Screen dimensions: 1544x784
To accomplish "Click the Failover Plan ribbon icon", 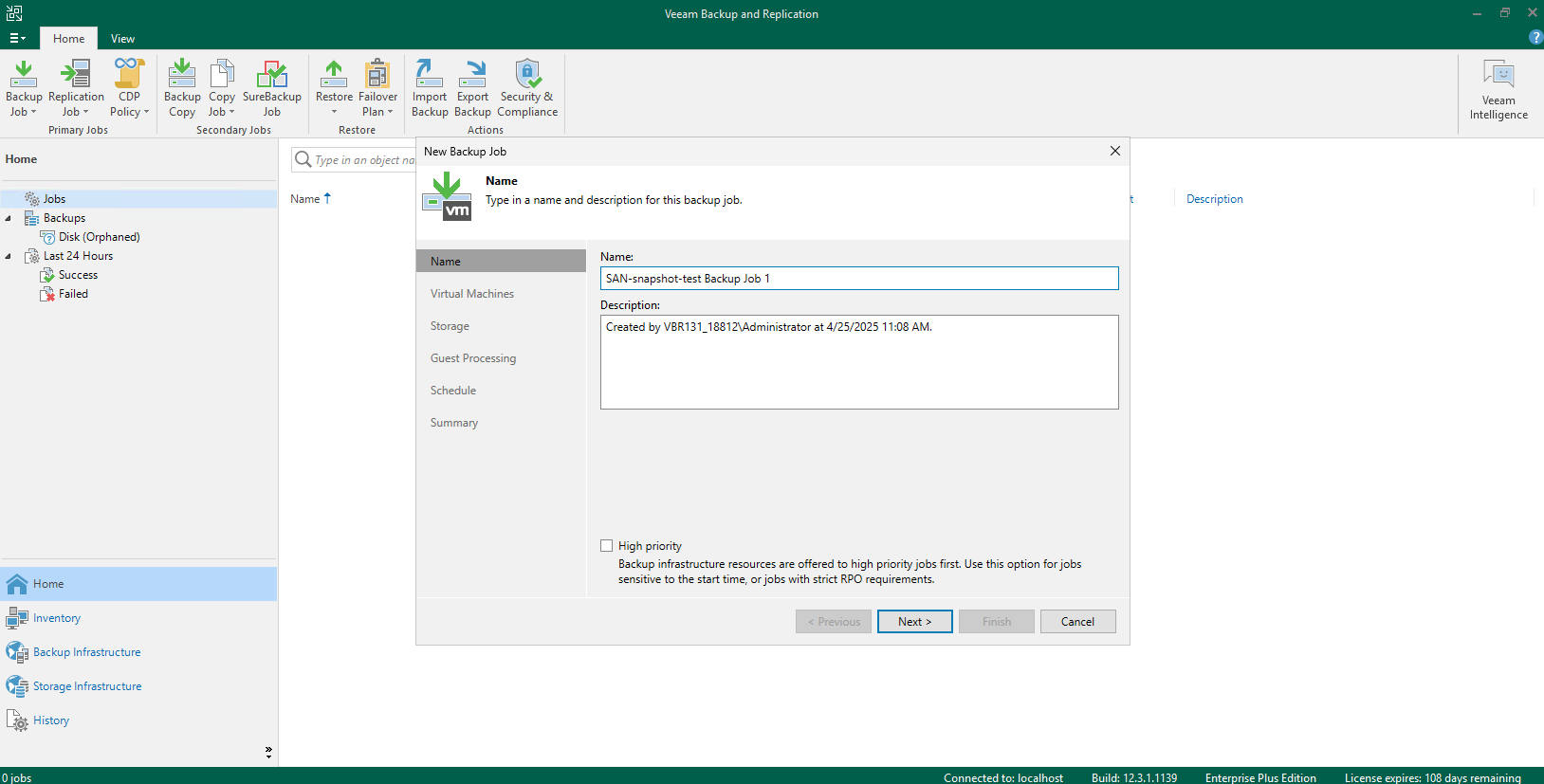I will [x=377, y=87].
